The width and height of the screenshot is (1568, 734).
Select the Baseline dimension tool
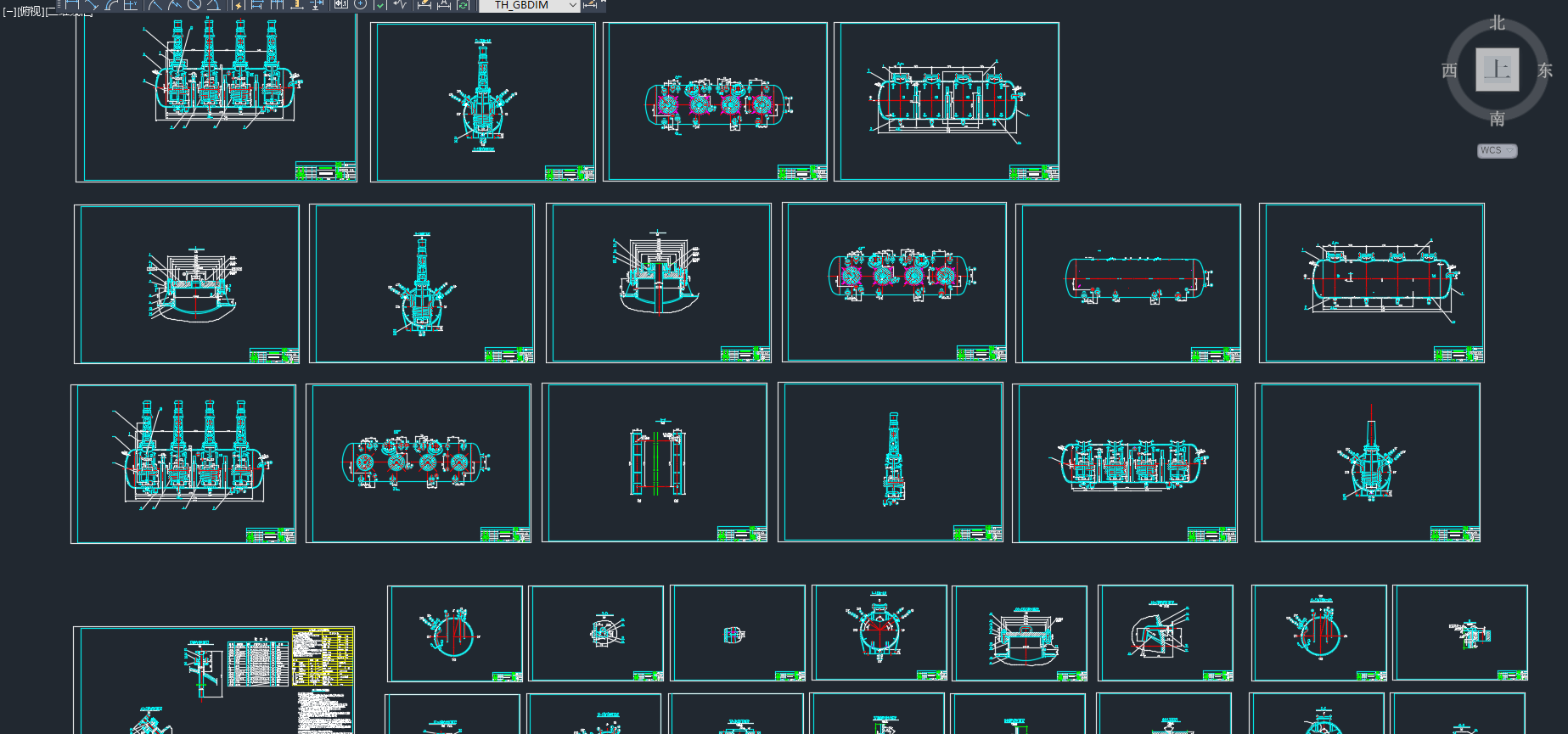(257, 4)
